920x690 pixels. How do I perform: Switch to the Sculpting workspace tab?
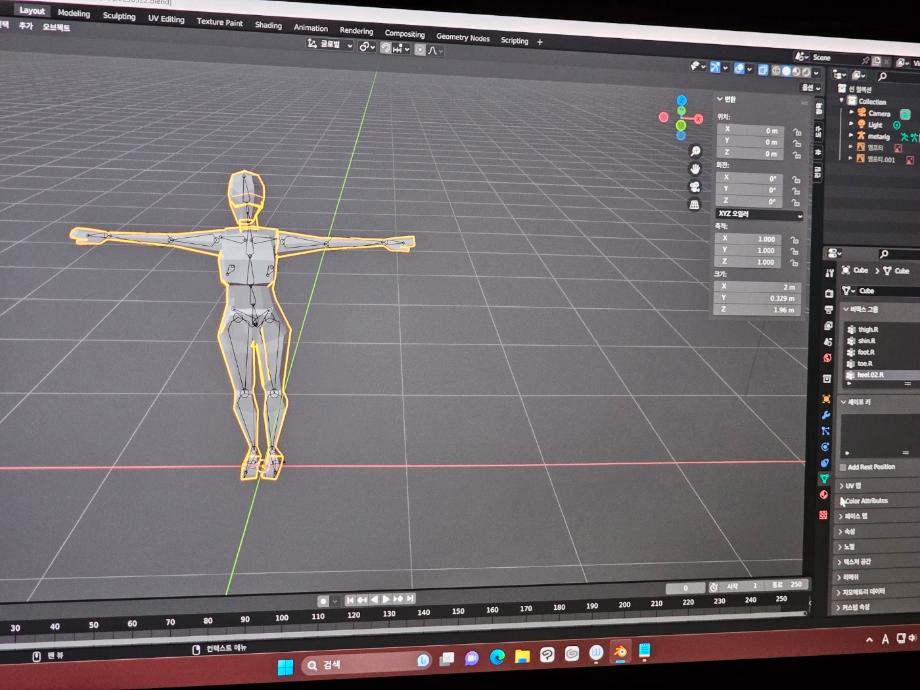pyautogui.click(x=119, y=16)
